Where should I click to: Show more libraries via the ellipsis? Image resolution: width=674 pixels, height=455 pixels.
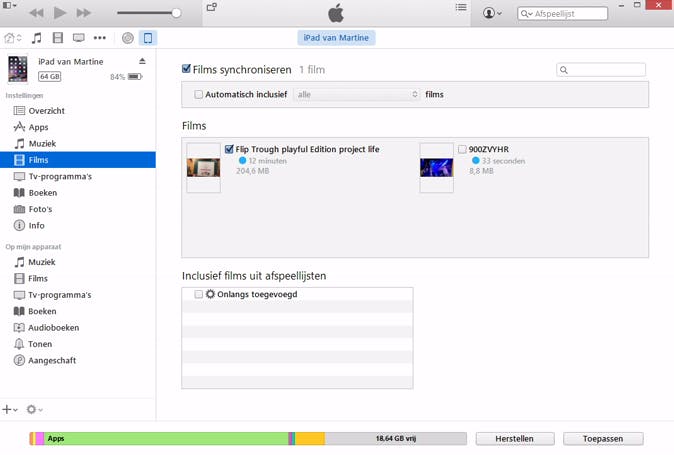[x=100, y=38]
